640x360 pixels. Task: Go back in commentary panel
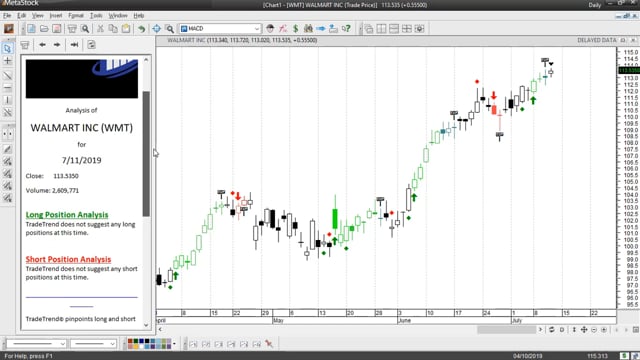42,44
